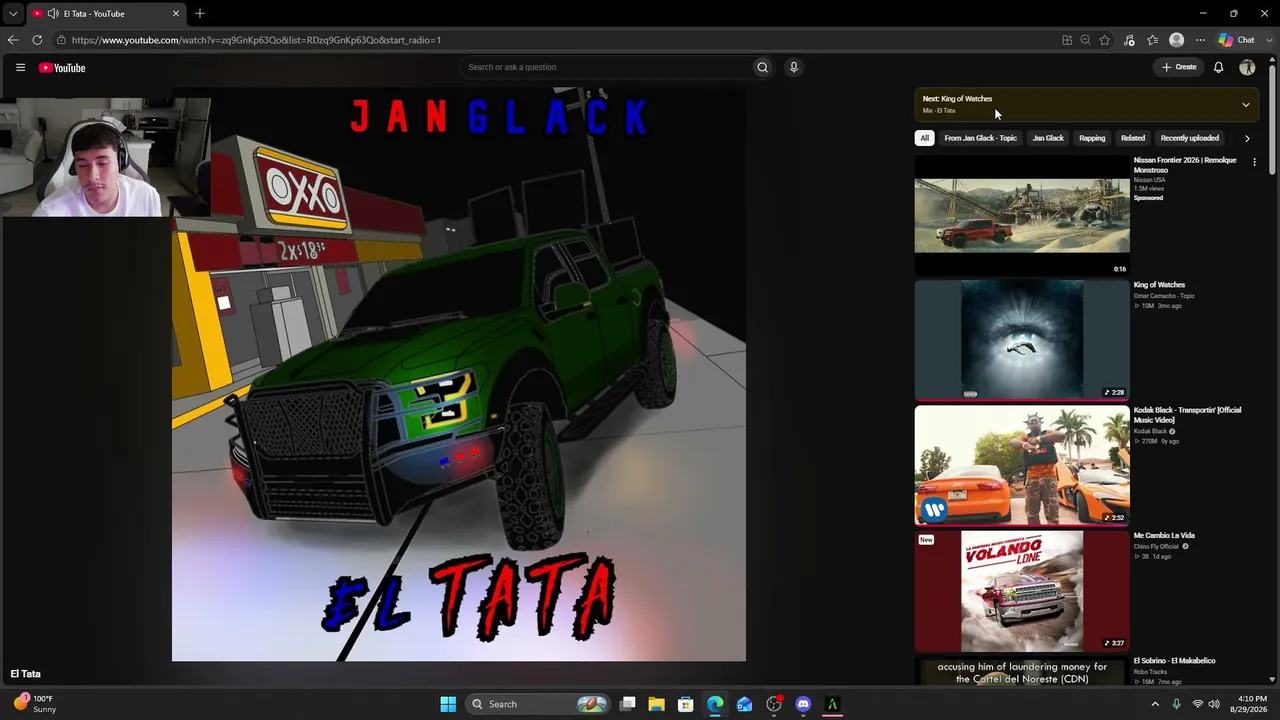Start voice search with the microphone icon
The height and width of the screenshot is (720, 1280).
[x=794, y=67]
